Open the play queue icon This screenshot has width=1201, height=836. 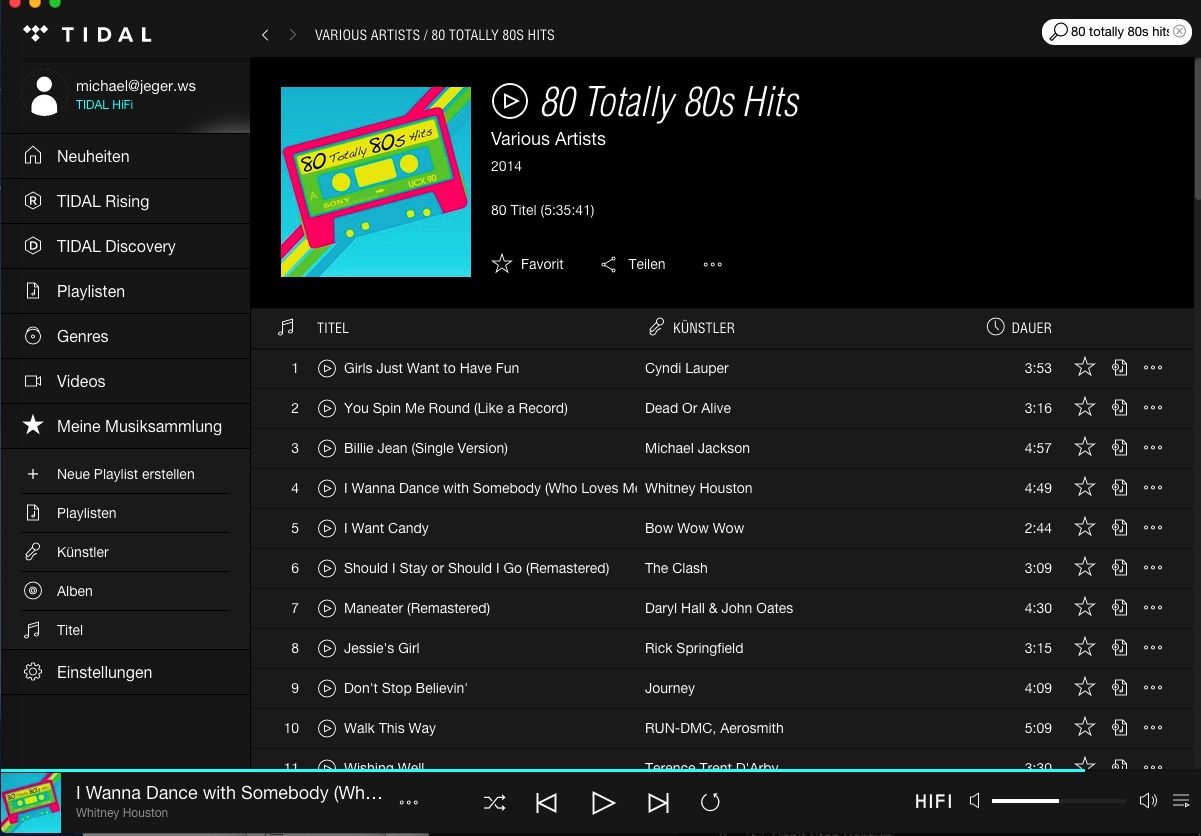pyautogui.click(x=1181, y=801)
